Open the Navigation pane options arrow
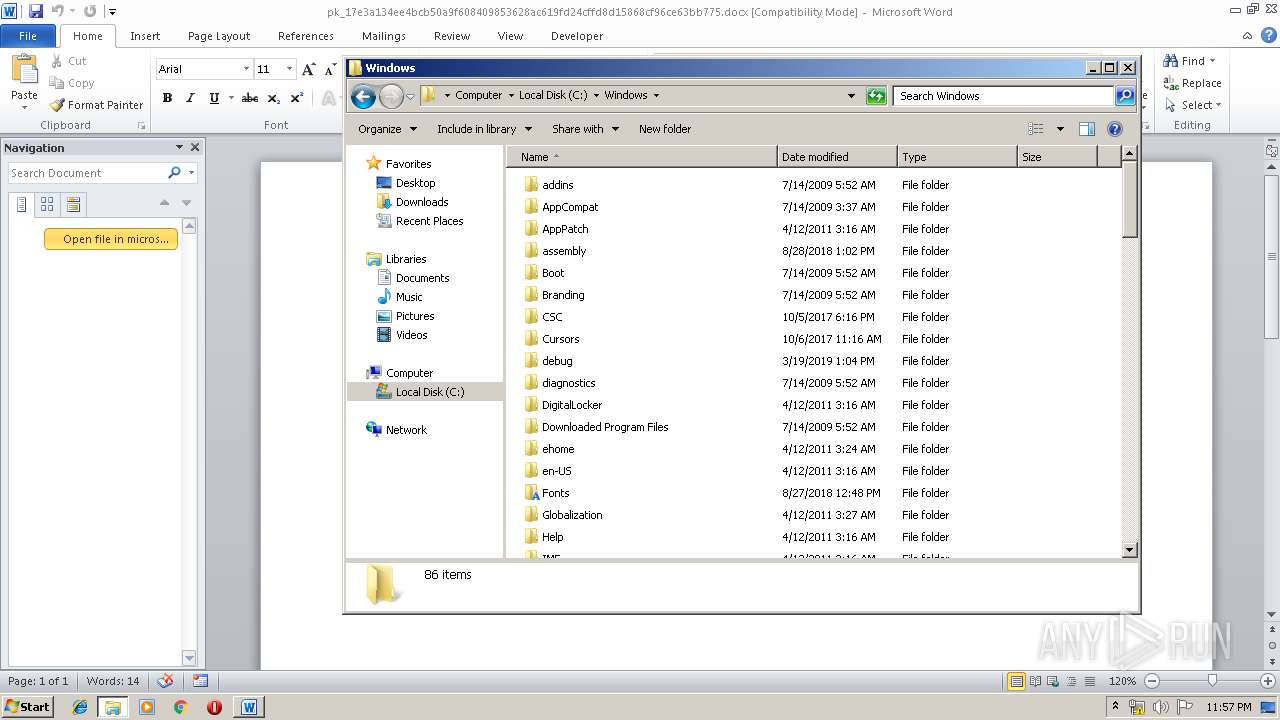 pyautogui.click(x=179, y=147)
